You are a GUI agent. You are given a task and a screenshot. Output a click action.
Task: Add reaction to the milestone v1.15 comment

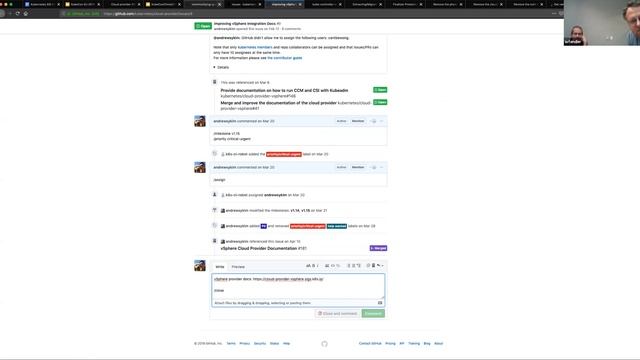point(373,121)
